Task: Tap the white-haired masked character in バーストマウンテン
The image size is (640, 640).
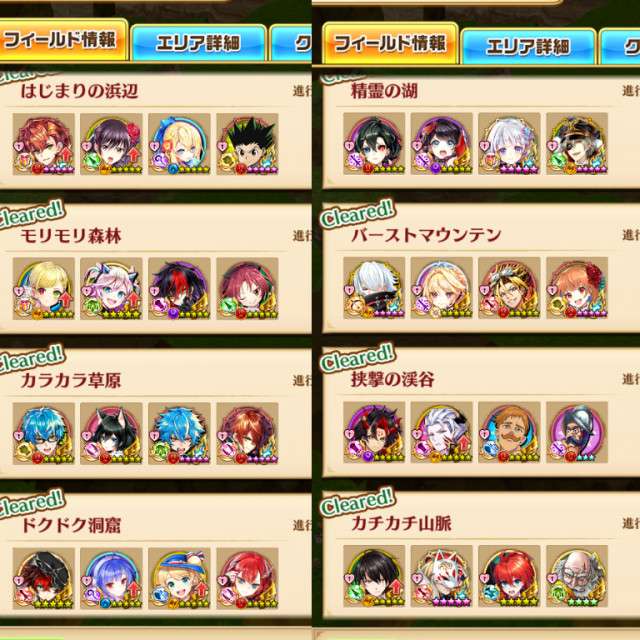Action: pyautogui.click(x=374, y=288)
